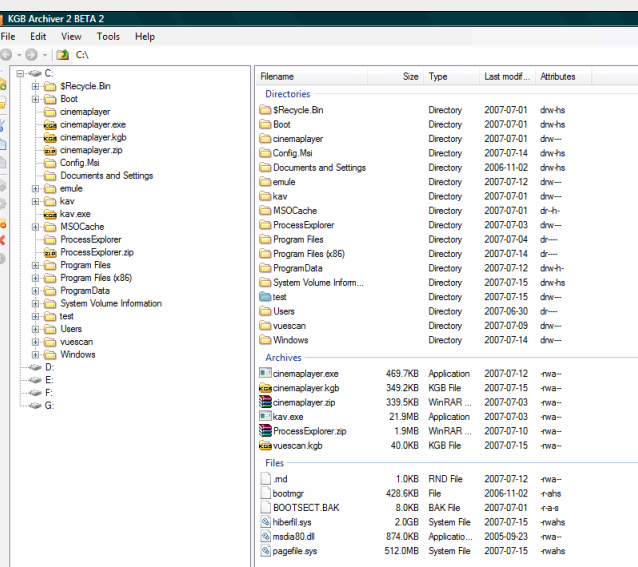The image size is (638, 567).
Task: Click the cinemaplayer.zip WinRAR icon in list
Action: click(265, 402)
